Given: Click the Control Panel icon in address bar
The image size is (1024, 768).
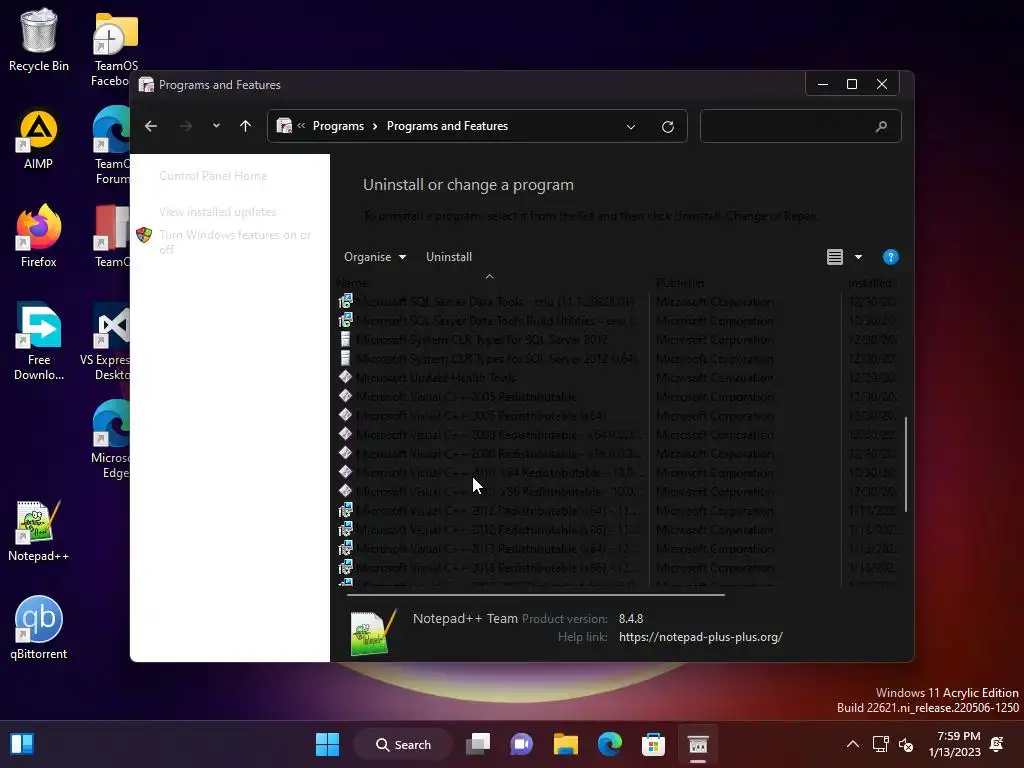Looking at the screenshot, I should [x=284, y=125].
